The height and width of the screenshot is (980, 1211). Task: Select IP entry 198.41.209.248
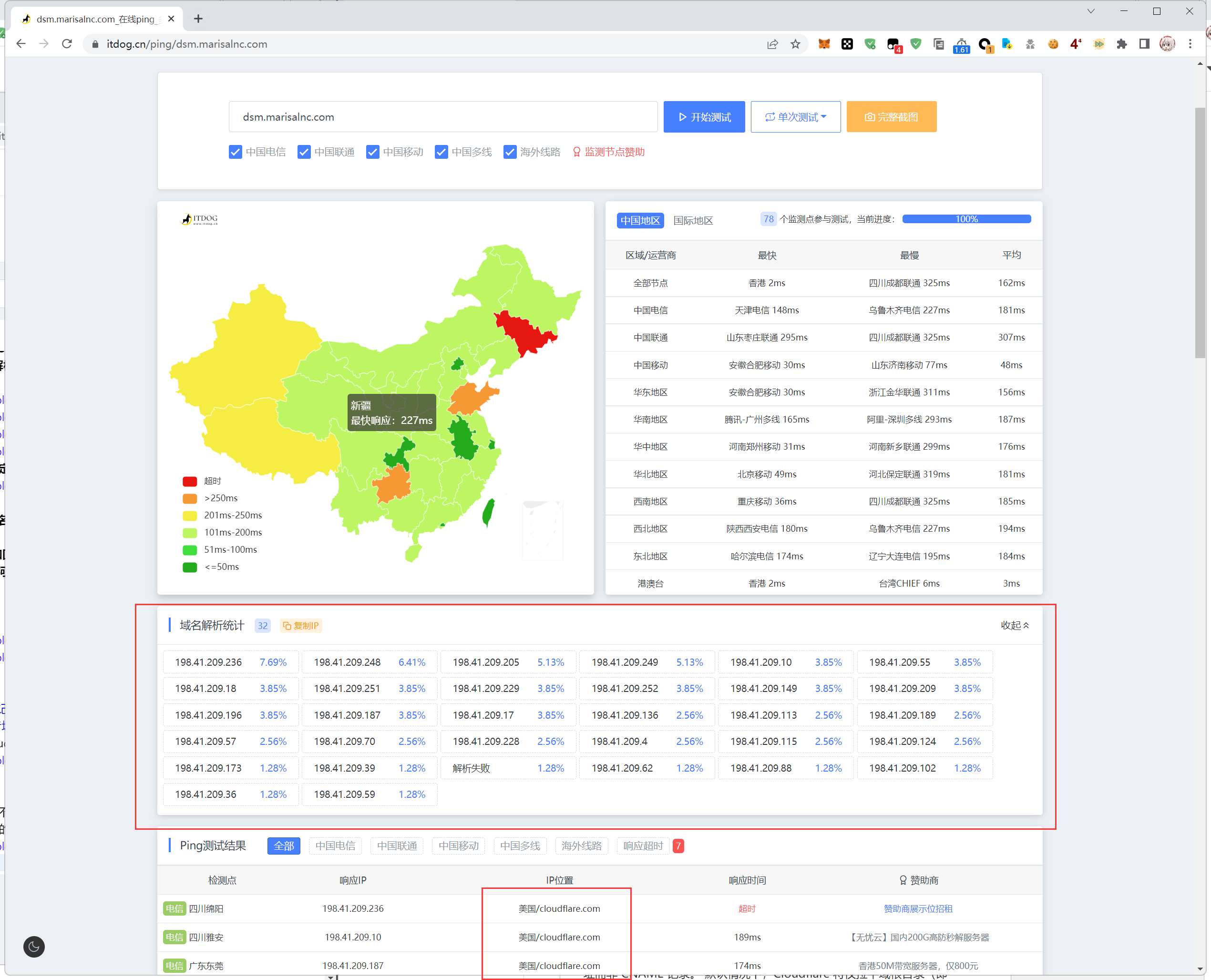[x=369, y=662]
